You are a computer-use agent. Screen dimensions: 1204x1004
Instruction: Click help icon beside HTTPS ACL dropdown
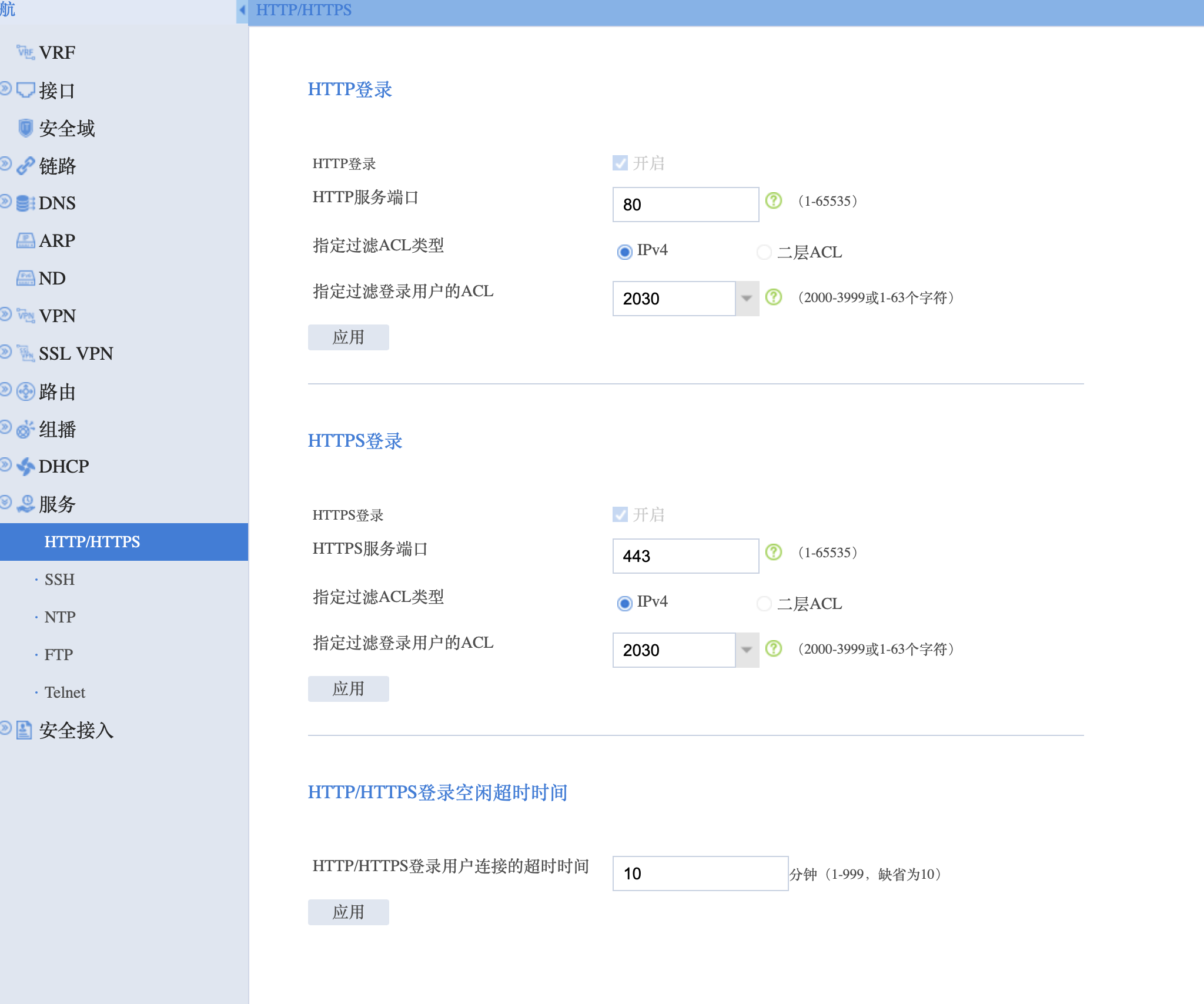[774, 649]
